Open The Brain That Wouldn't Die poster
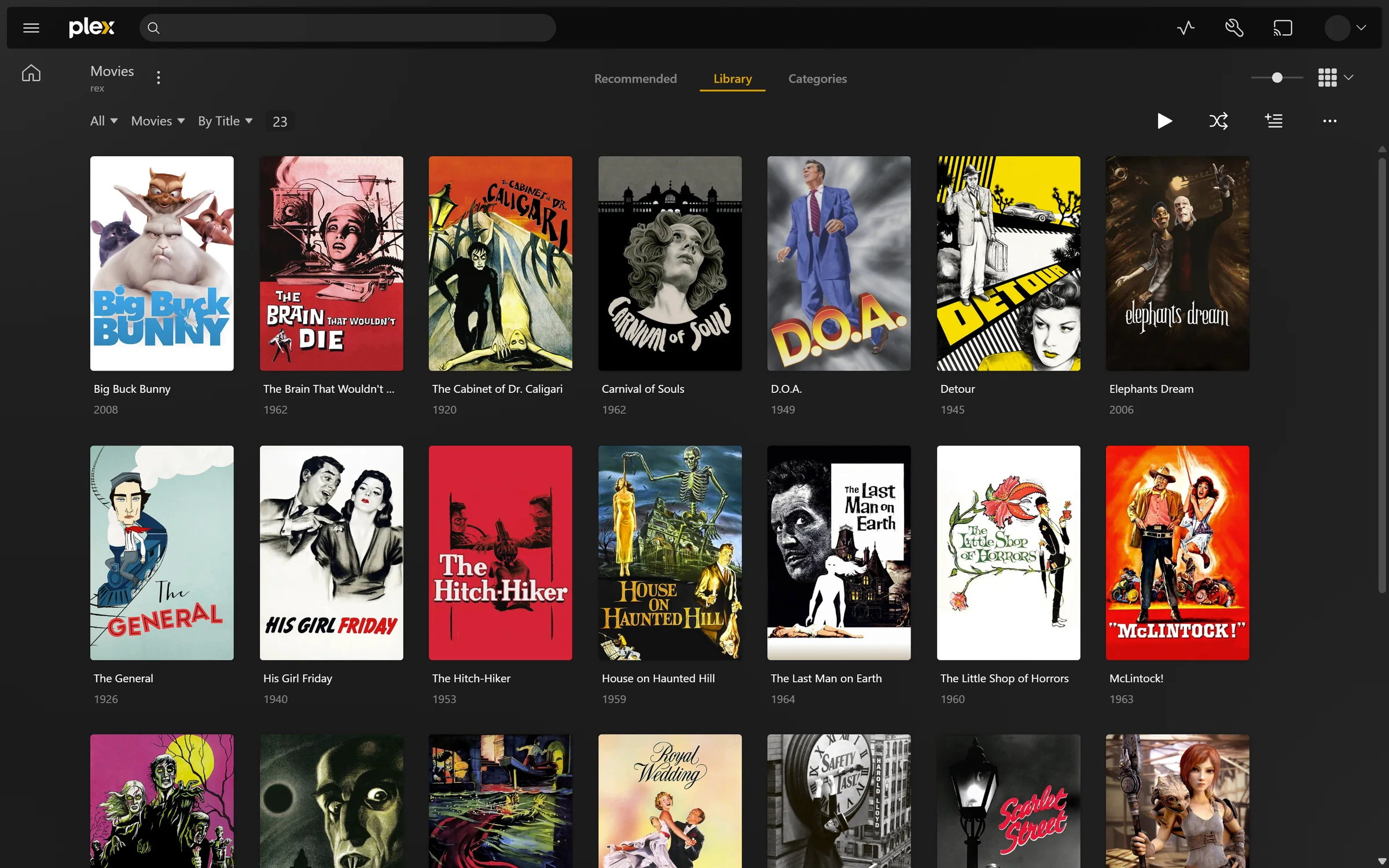Image resolution: width=1389 pixels, height=868 pixels. coord(331,263)
